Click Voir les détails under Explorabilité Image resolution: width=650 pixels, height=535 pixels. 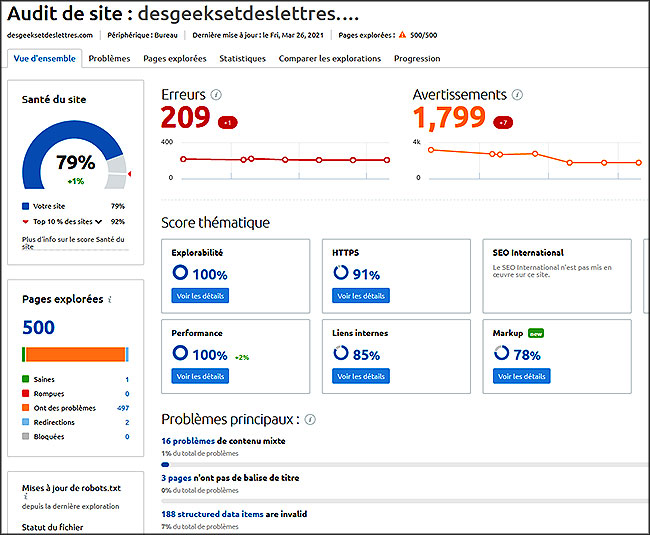[200, 296]
